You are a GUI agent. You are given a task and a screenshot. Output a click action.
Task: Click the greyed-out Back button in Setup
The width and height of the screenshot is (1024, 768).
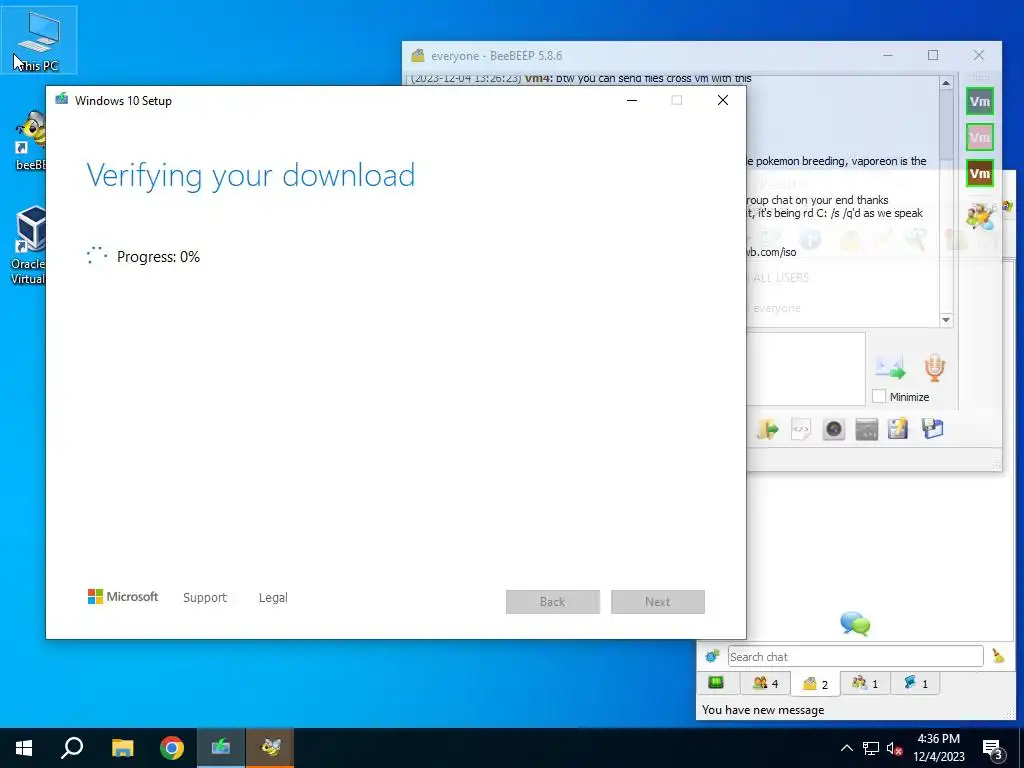coord(552,601)
